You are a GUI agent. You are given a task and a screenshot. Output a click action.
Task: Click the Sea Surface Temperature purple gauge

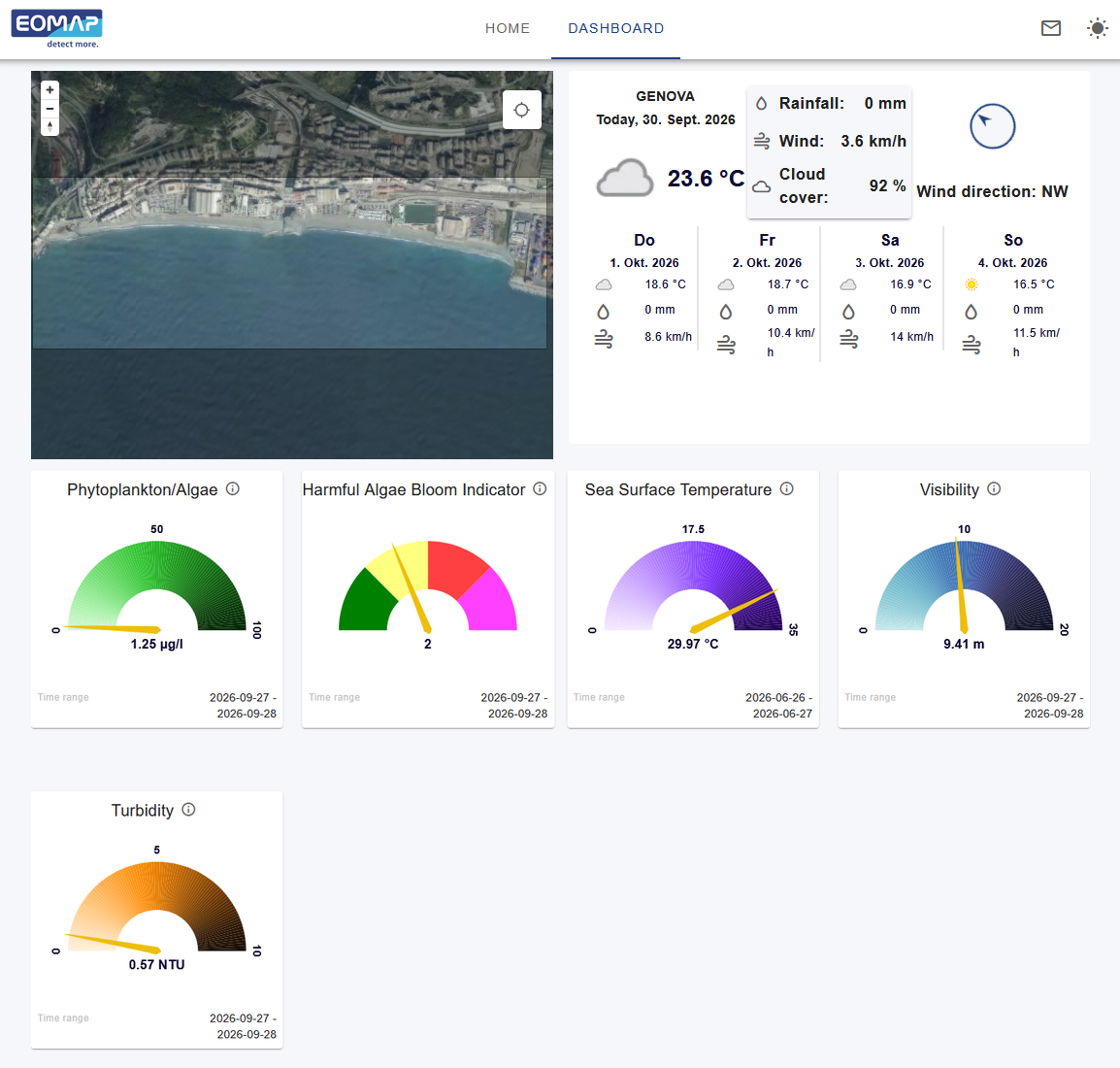point(693,585)
